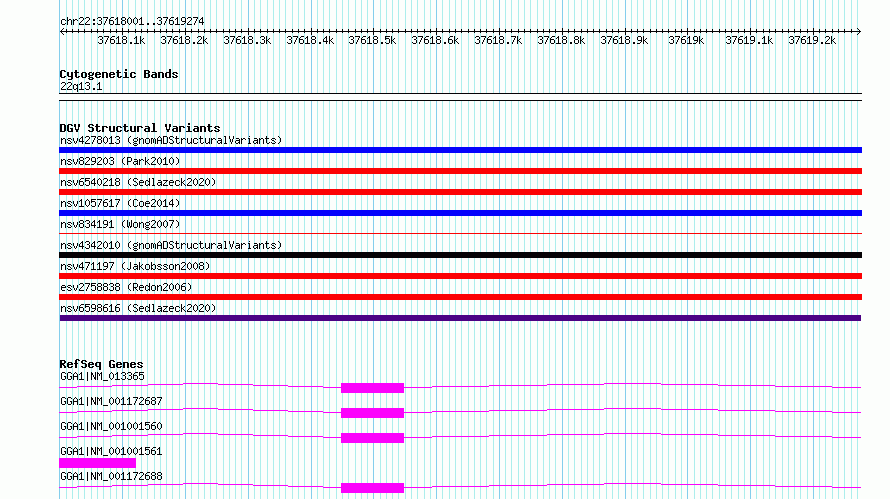The height and width of the screenshot is (499, 890).
Task: Open transcript GGA1|NM_001172687 label
Action: (111, 401)
